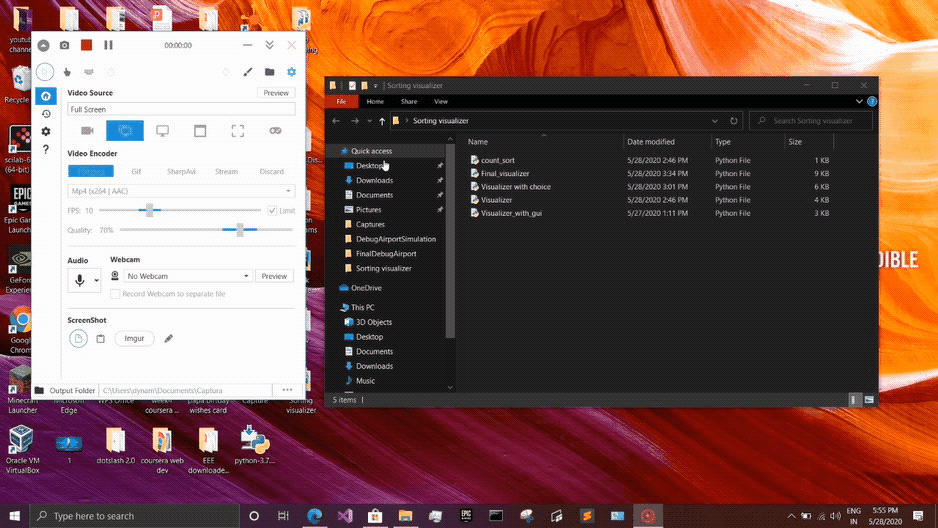938x528 pixels.
Task: Click Preview button next to Video Source
Action: 276,93
